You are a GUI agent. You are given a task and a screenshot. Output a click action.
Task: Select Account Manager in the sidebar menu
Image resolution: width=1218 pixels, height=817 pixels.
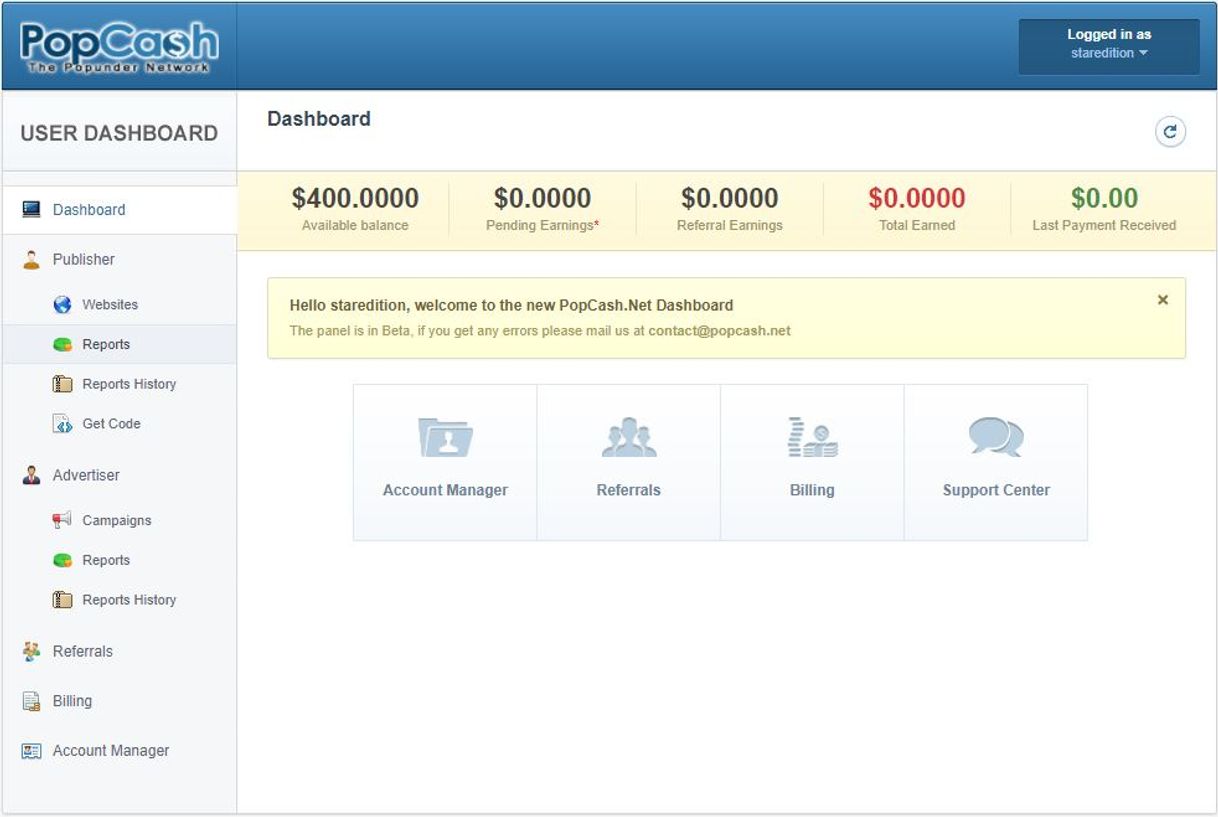[111, 751]
